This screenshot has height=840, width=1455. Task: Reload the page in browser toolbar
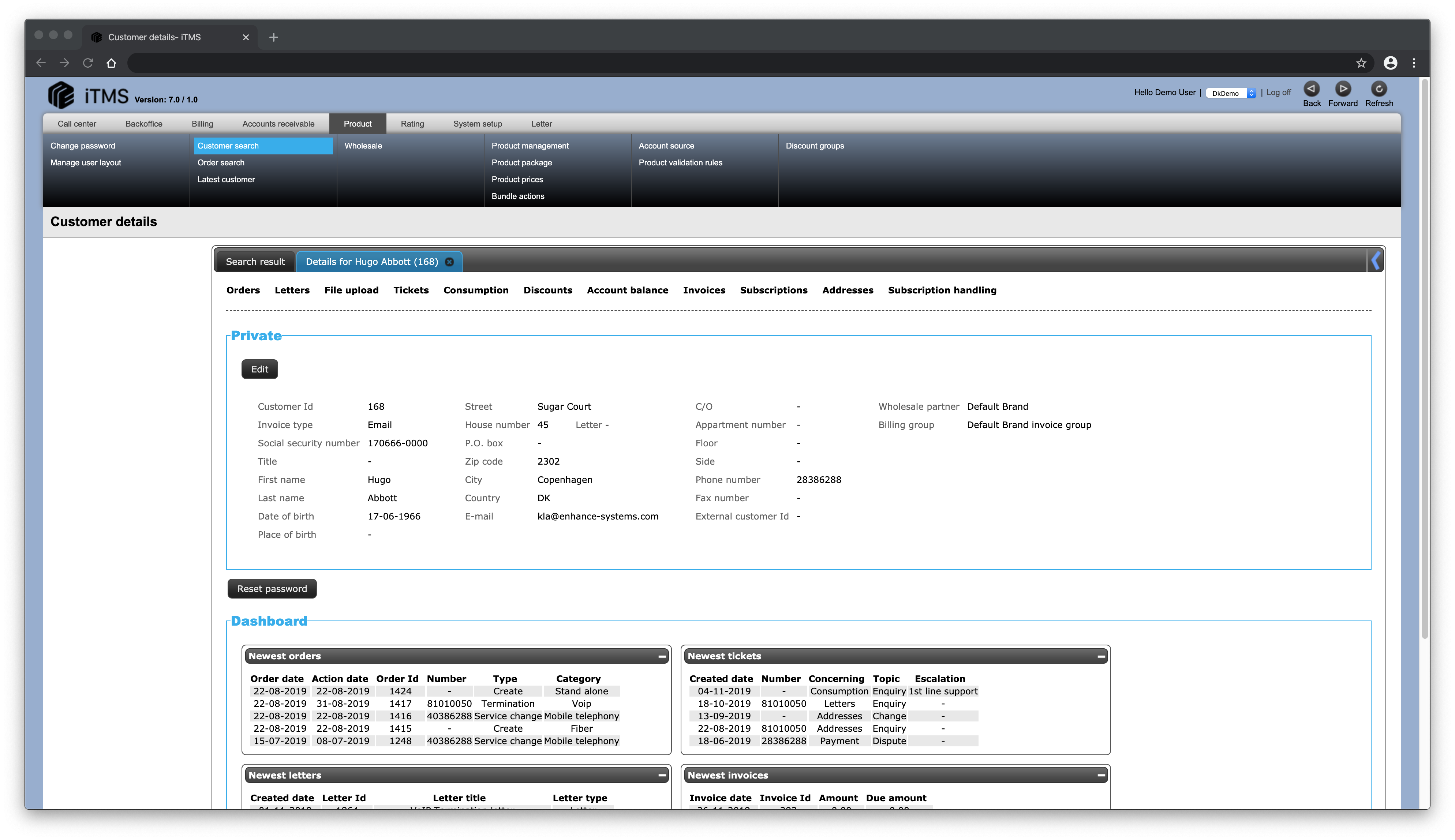[88, 63]
